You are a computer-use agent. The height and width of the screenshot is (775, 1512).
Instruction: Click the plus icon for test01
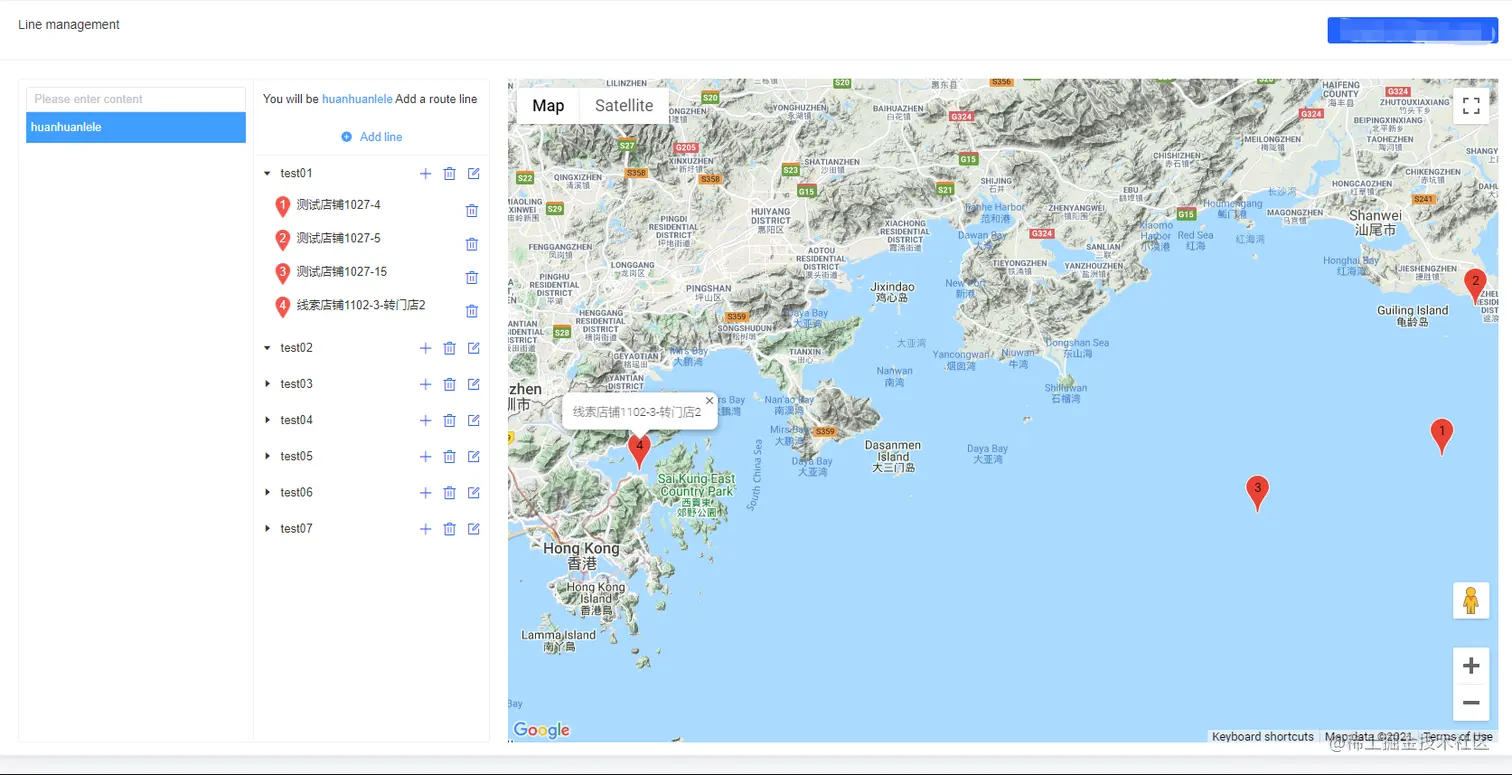tap(425, 174)
